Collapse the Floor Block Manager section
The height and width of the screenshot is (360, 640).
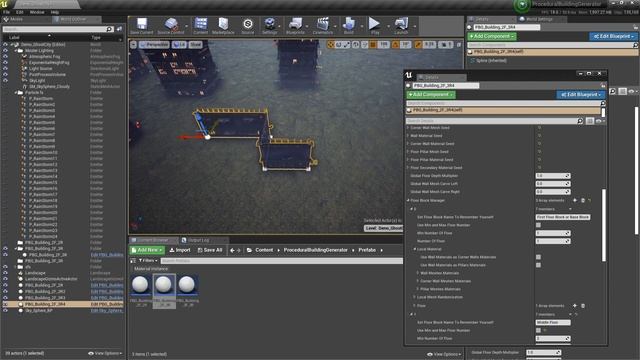coord(408,200)
